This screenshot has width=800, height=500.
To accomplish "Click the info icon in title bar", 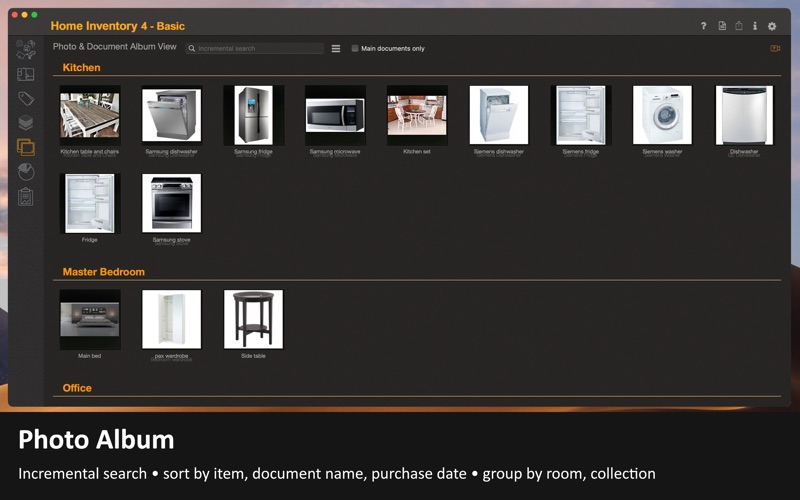I will (755, 26).
